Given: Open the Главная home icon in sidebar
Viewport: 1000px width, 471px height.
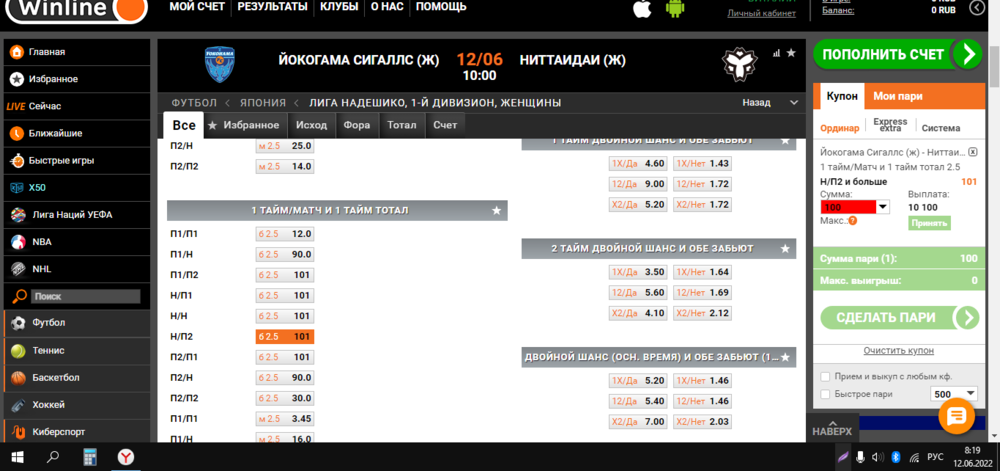Looking at the screenshot, I should [x=17, y=52].
